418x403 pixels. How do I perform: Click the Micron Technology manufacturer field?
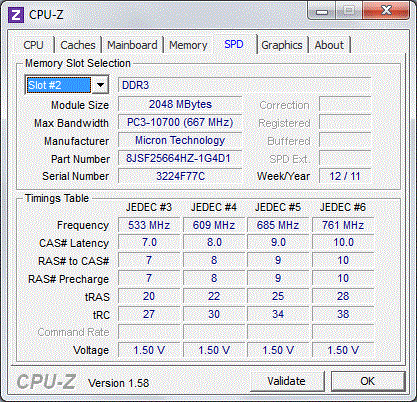click(x=180, y=140)
